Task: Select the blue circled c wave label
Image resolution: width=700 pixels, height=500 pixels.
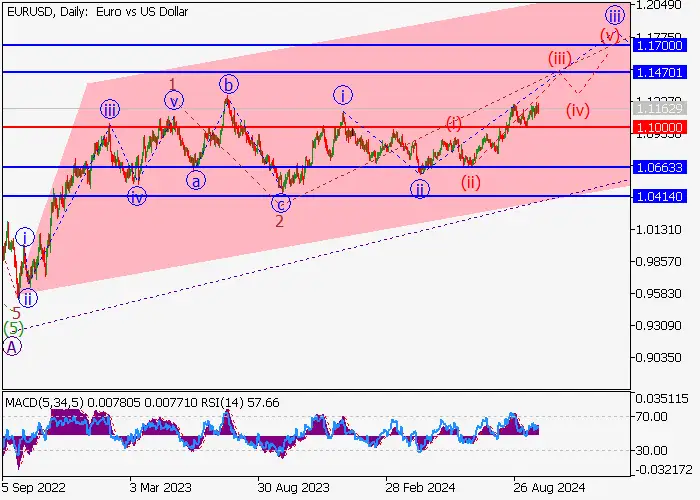Action: (281, 204)
